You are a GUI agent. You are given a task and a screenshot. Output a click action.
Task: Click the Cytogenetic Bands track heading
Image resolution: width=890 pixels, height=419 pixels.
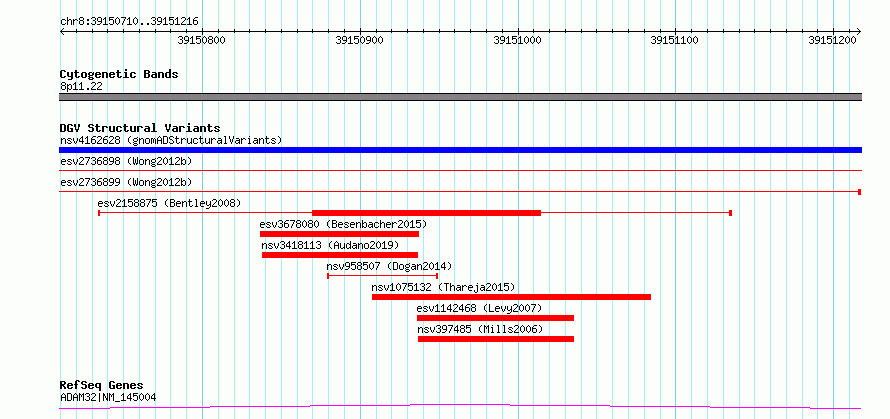coord(119,74)
